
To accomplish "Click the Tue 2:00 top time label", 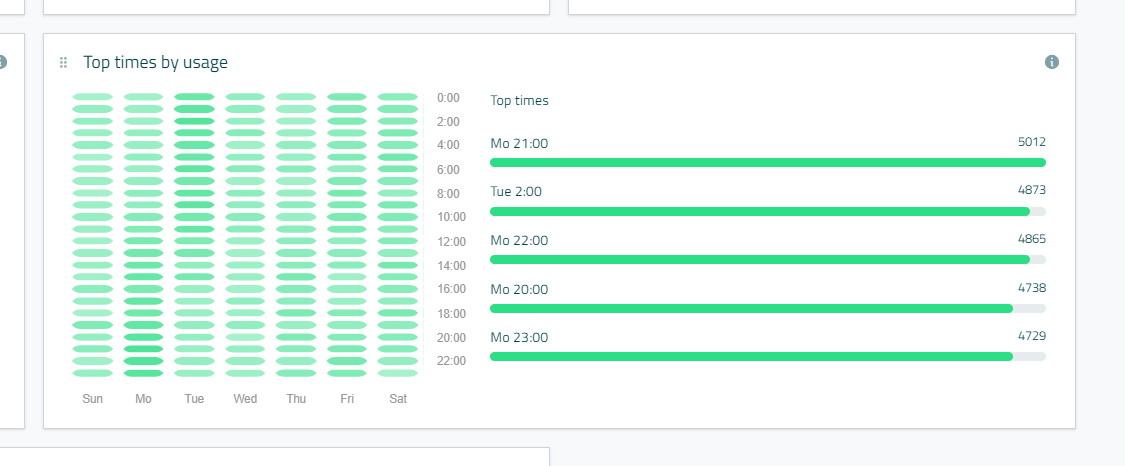I will pyautogui.click(x=516, y=191).
